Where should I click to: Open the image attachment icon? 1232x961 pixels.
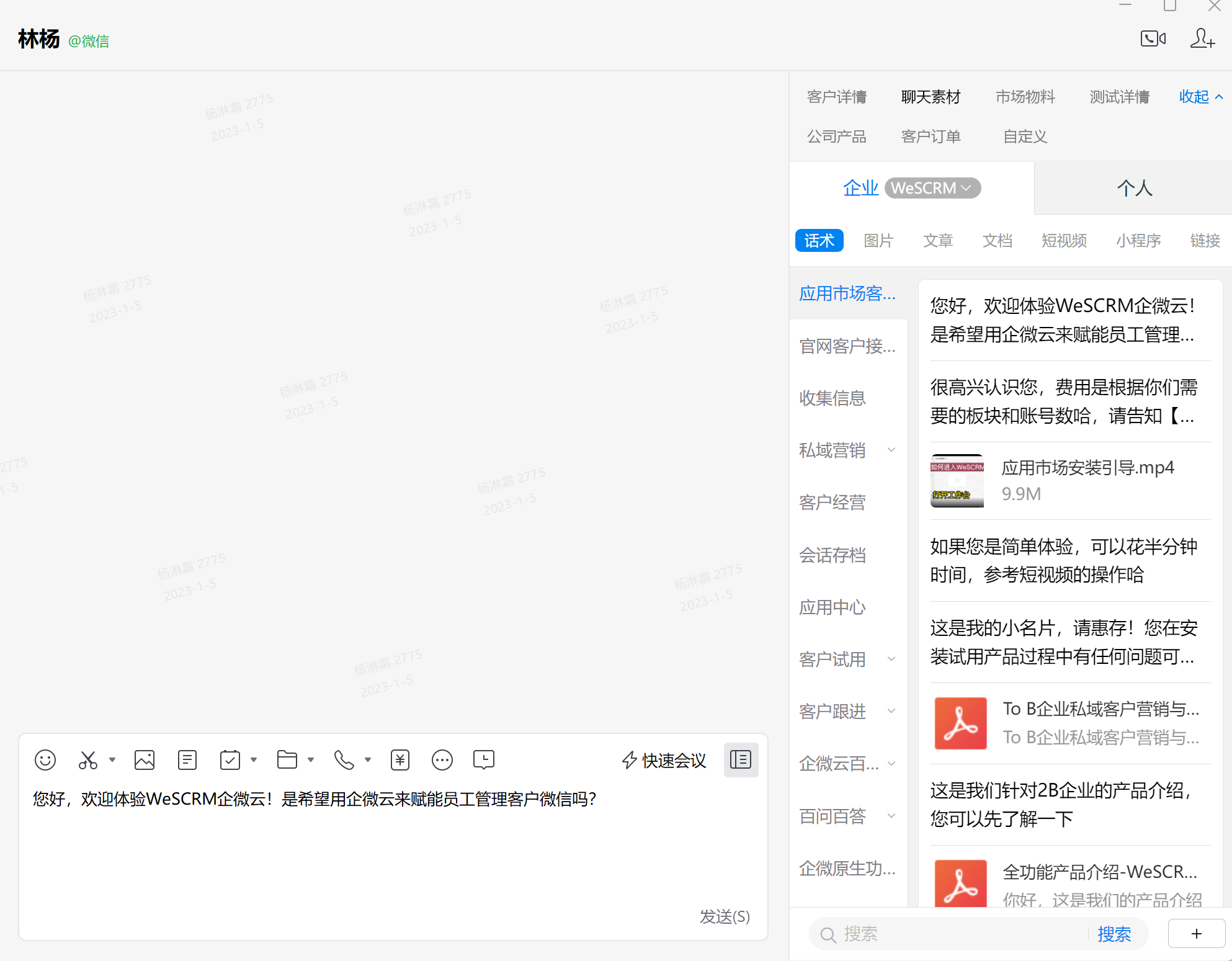(145, 760)
